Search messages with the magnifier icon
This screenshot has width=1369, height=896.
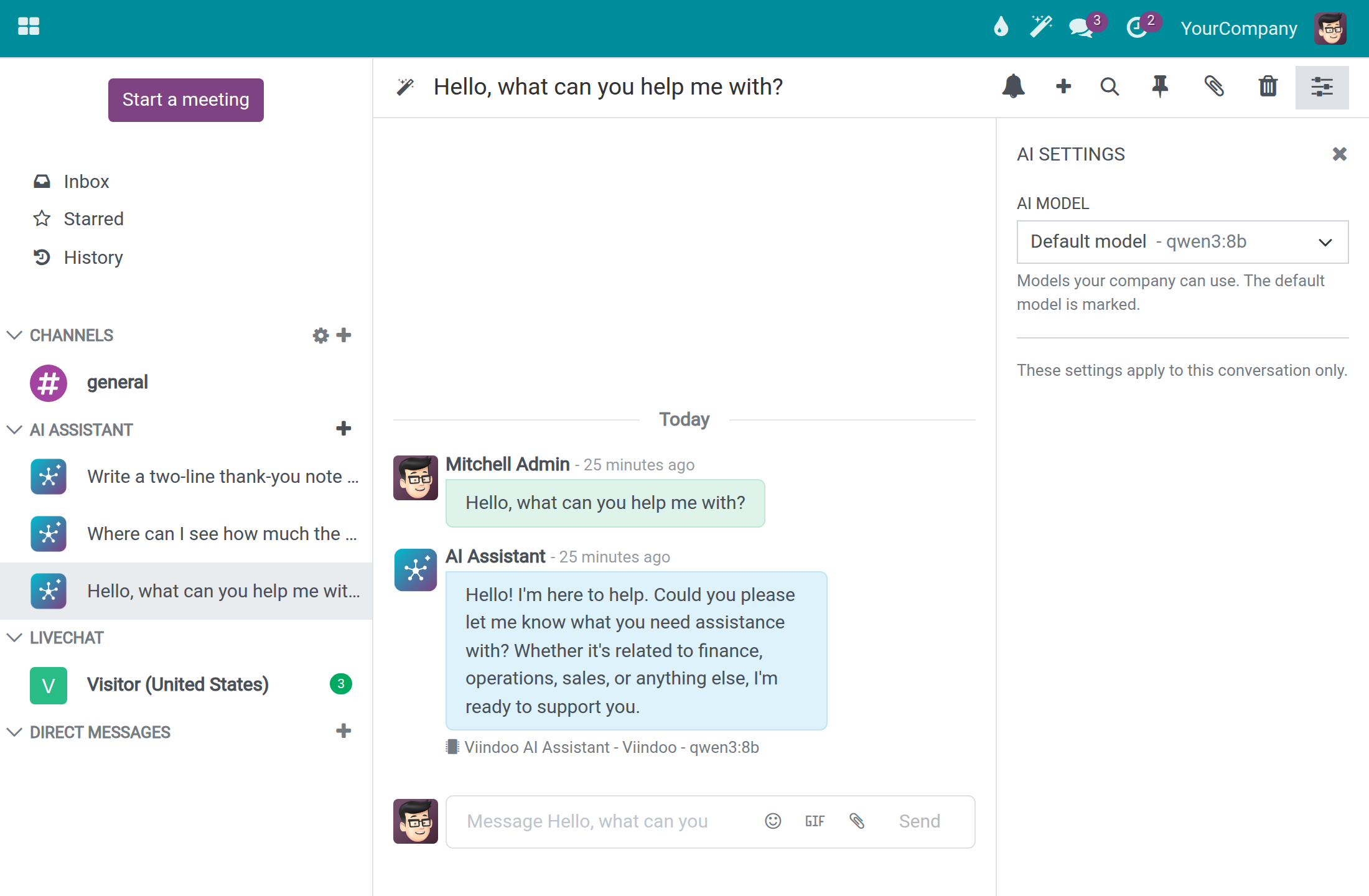1110,86
